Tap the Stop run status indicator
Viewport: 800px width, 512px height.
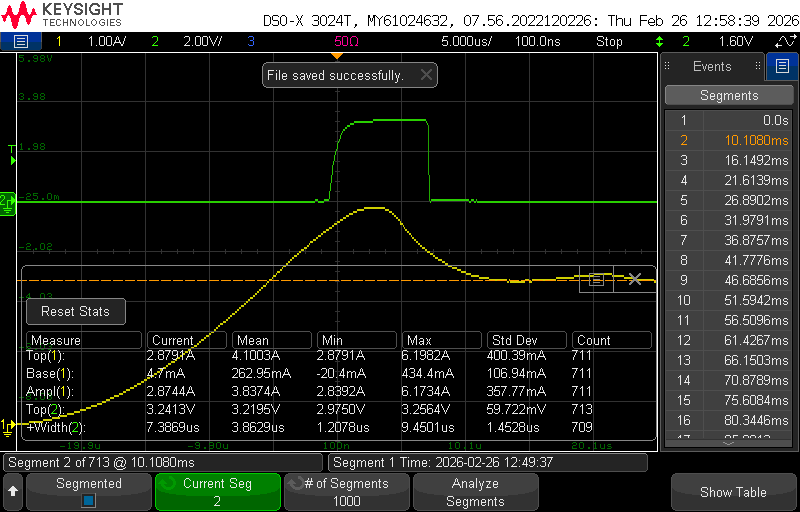[x=609, y=41]
